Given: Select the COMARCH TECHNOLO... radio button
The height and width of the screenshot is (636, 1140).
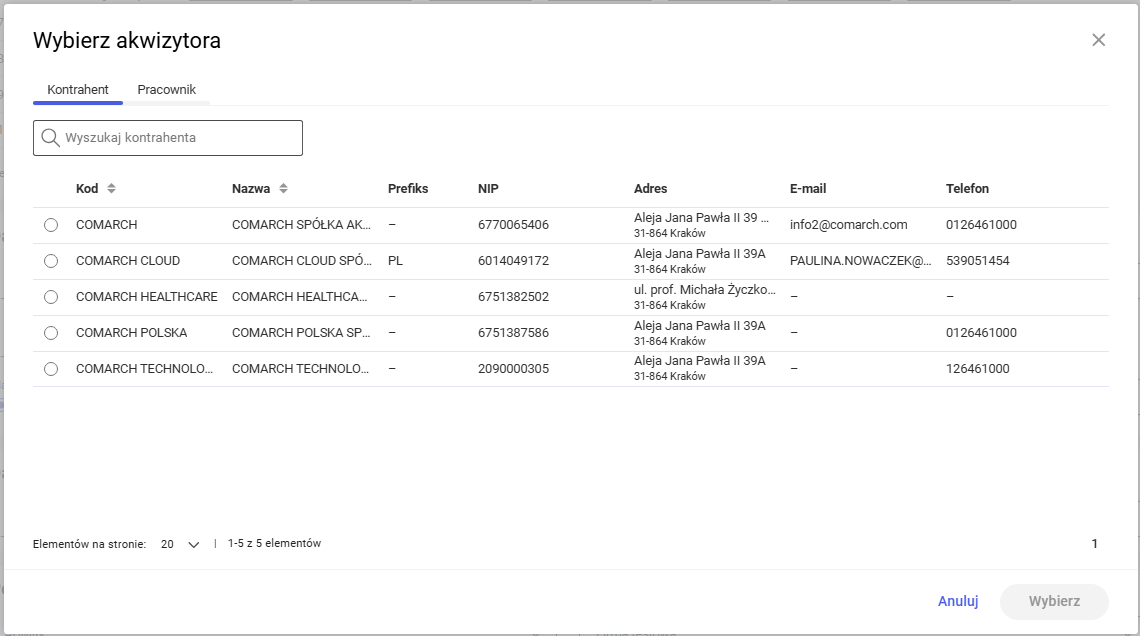Looking at the screenshot, I should [x=51, y=369].
